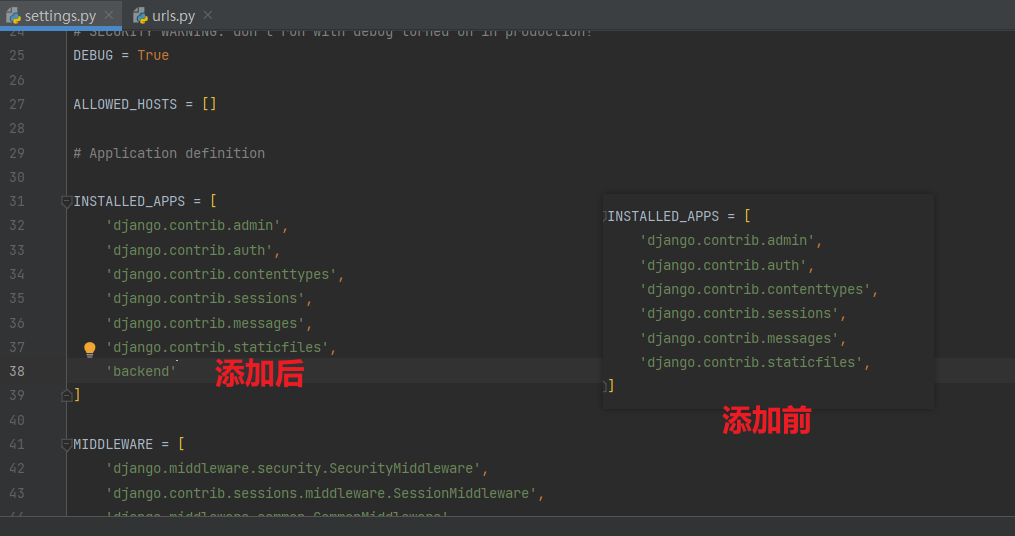1015x536 pixels.
Task: Click line number 41 in the gutter
Action: pos(17,445)
